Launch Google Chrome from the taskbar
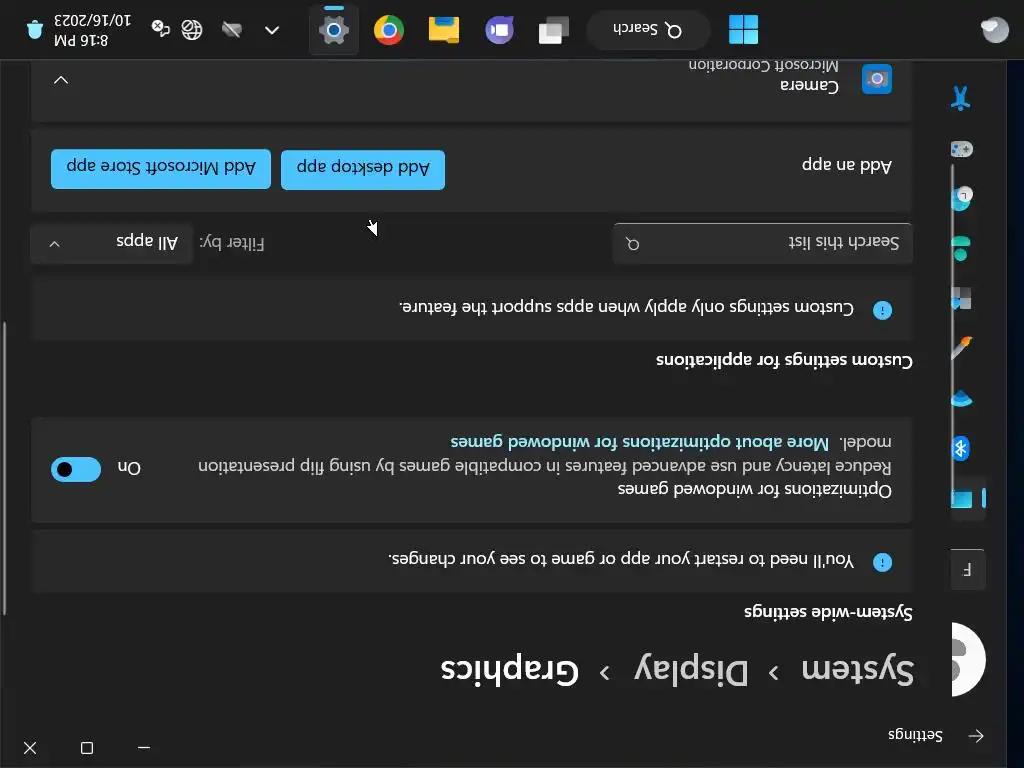 tap(389, 30)
